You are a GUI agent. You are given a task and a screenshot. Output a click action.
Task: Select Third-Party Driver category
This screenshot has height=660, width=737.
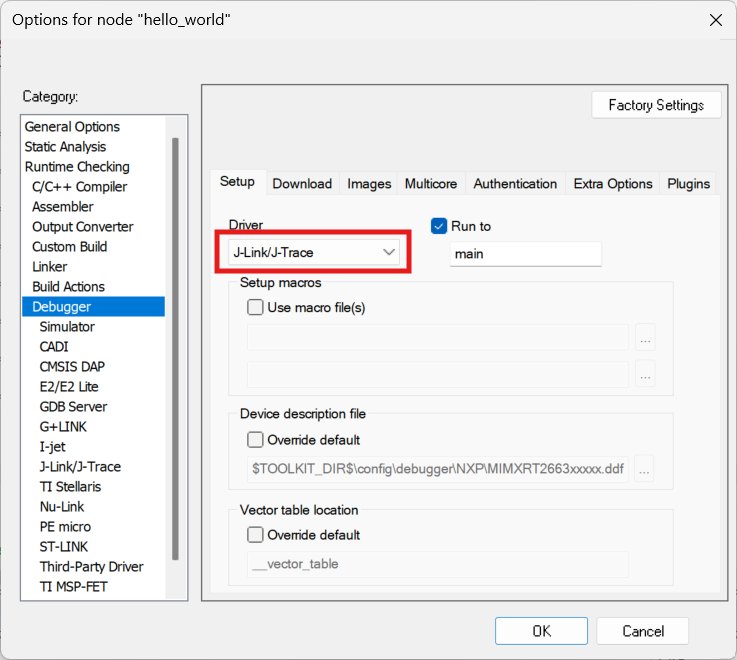[x=92, y=566]
